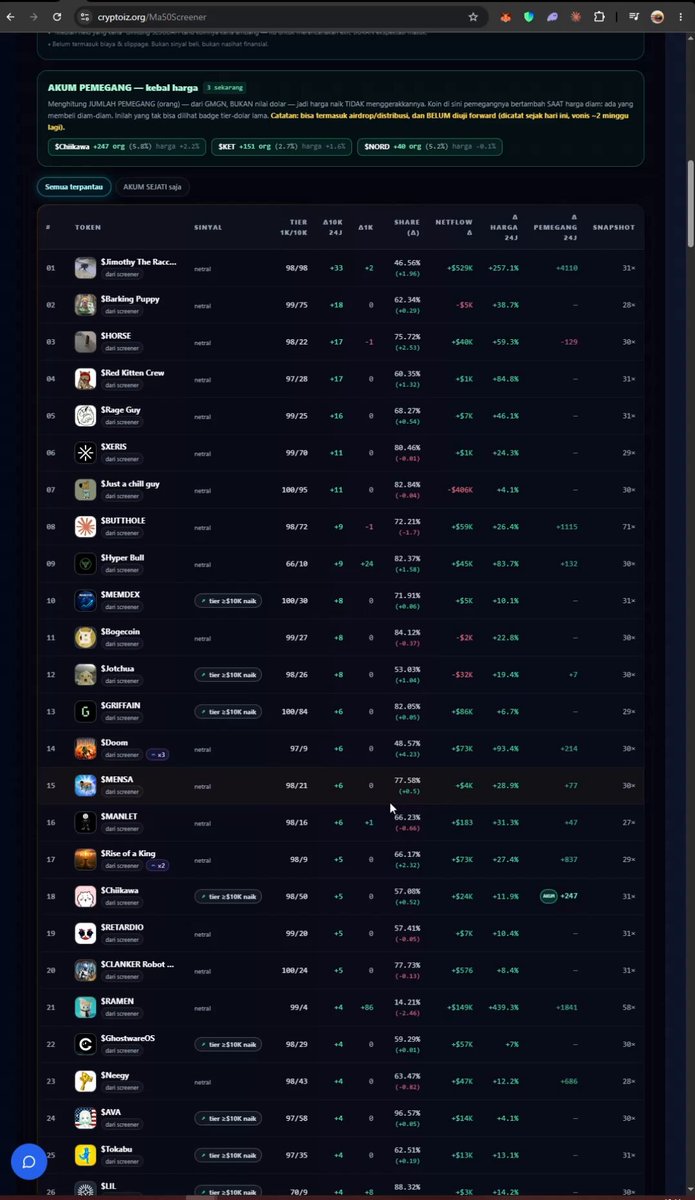
Task: Click the $Neegy token avatar
Action: pyautogui.click(x=85, y=1082)
